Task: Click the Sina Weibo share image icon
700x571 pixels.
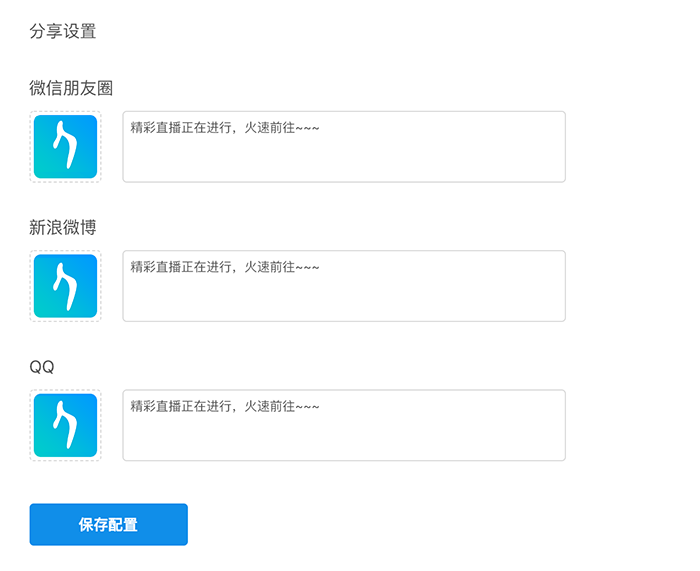Action: pos(65,286)
